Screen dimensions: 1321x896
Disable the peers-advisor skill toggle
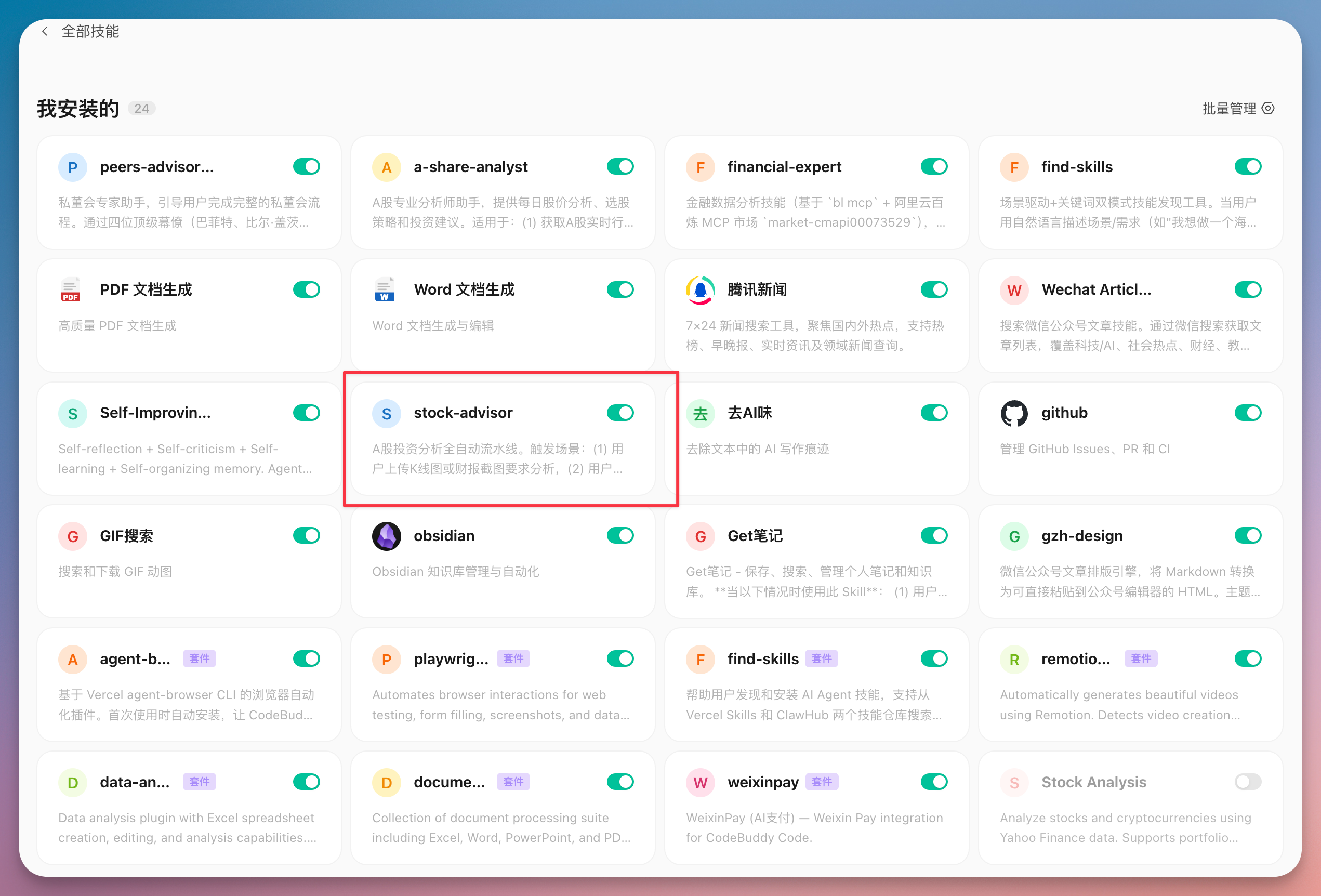coord(307,167)
